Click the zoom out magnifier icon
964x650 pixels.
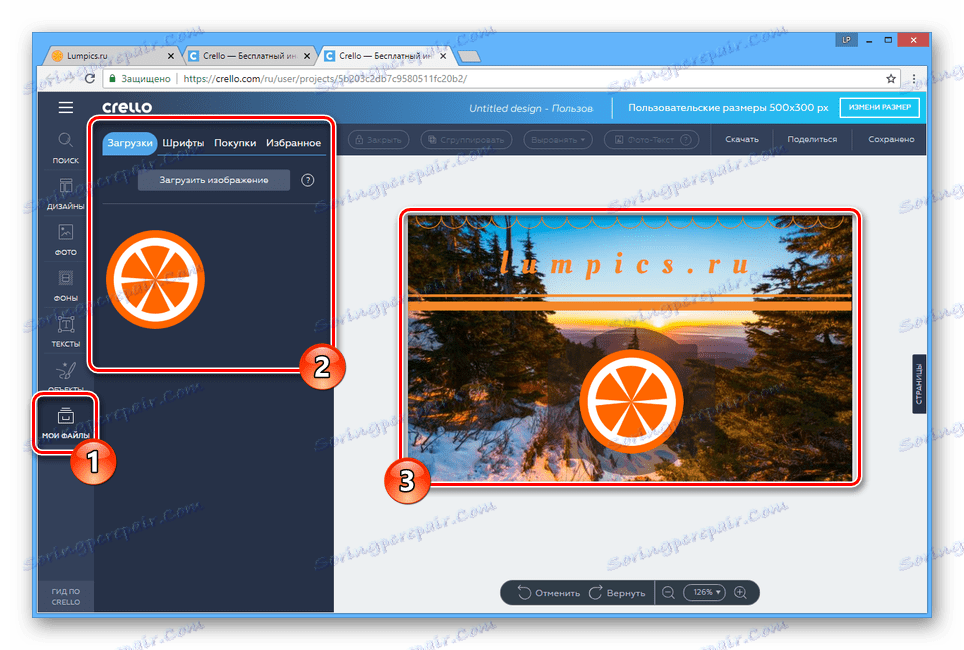[x=668, y=593]
